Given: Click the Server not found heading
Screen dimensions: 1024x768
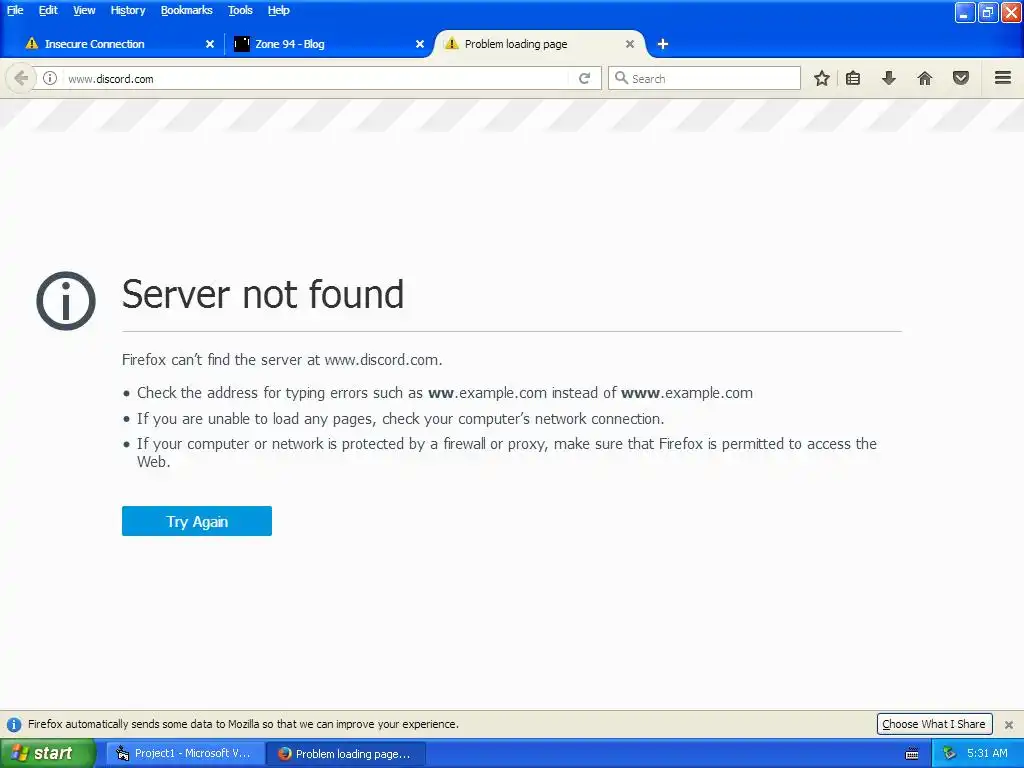Looking at the screenshot, I should click(x=263, y=294).
